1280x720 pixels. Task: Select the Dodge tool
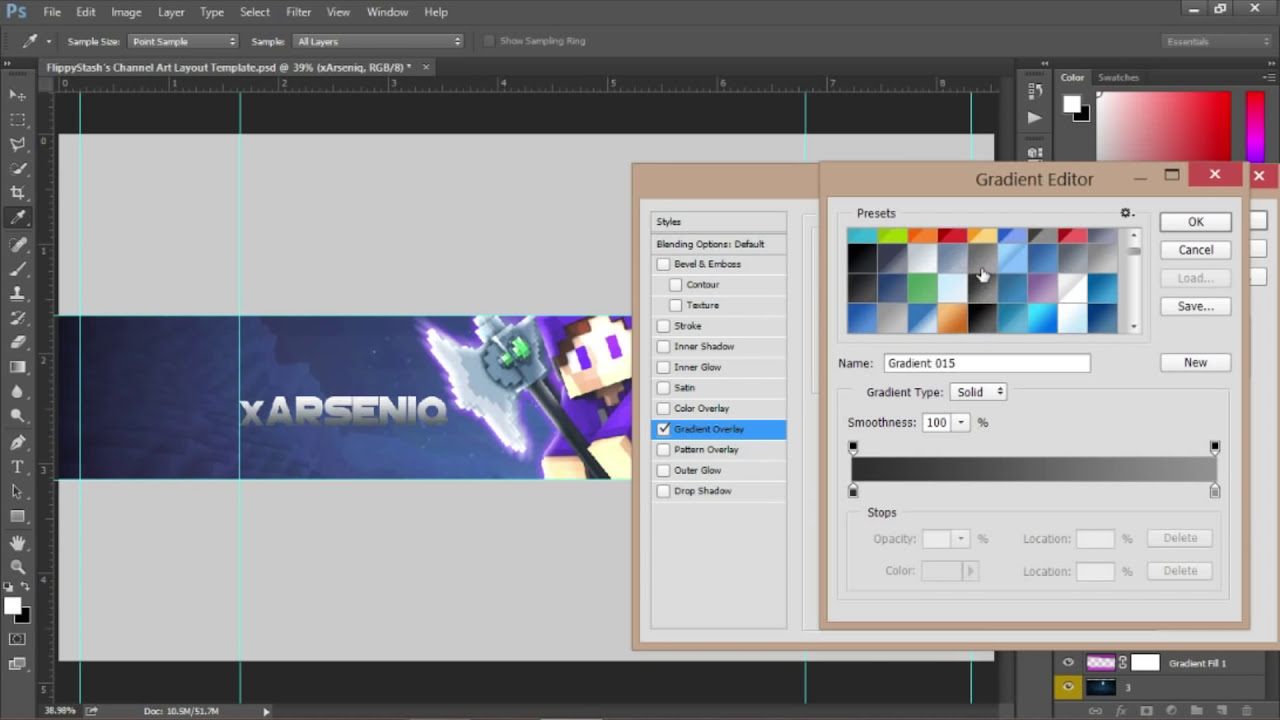pos(17,416)
